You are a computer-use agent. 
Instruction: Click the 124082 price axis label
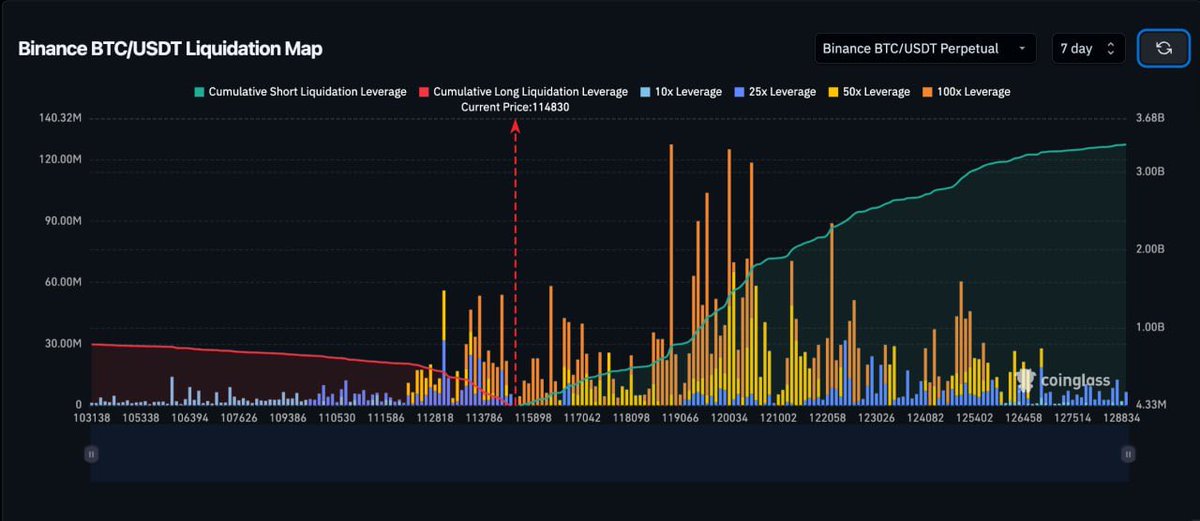point(925,419)
